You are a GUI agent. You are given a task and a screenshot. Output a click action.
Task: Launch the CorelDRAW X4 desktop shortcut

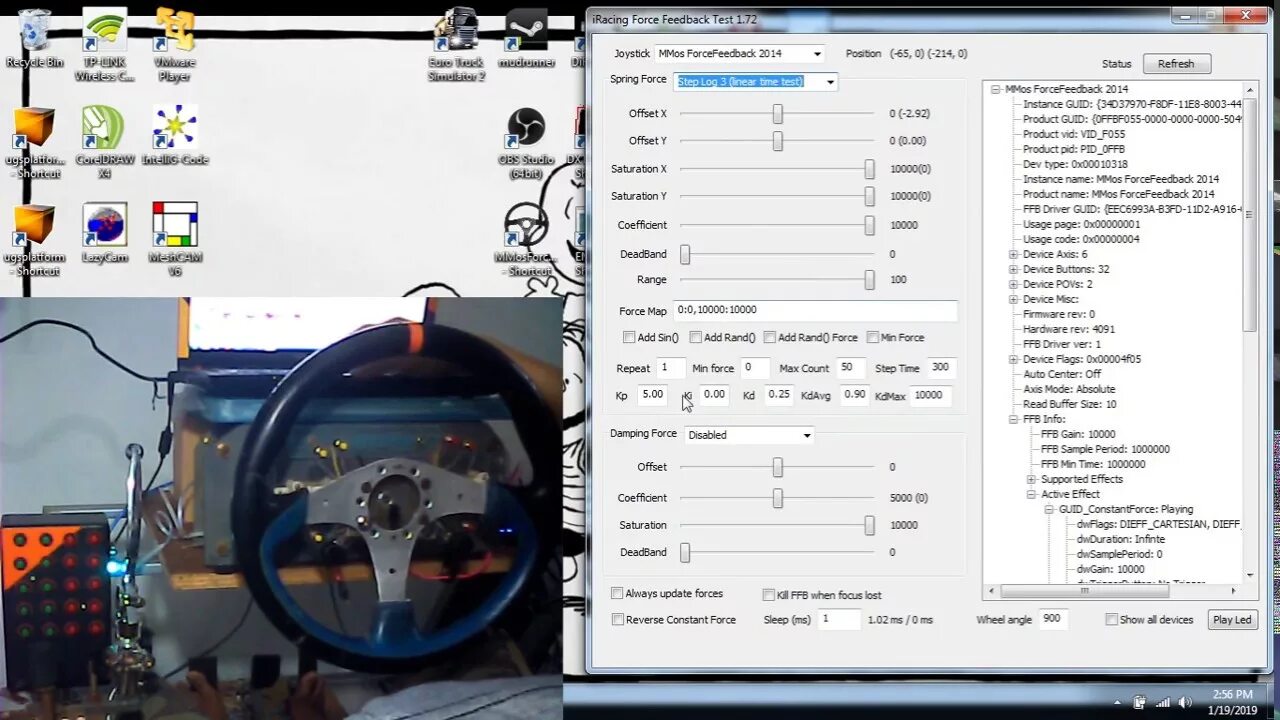(104, 141)
